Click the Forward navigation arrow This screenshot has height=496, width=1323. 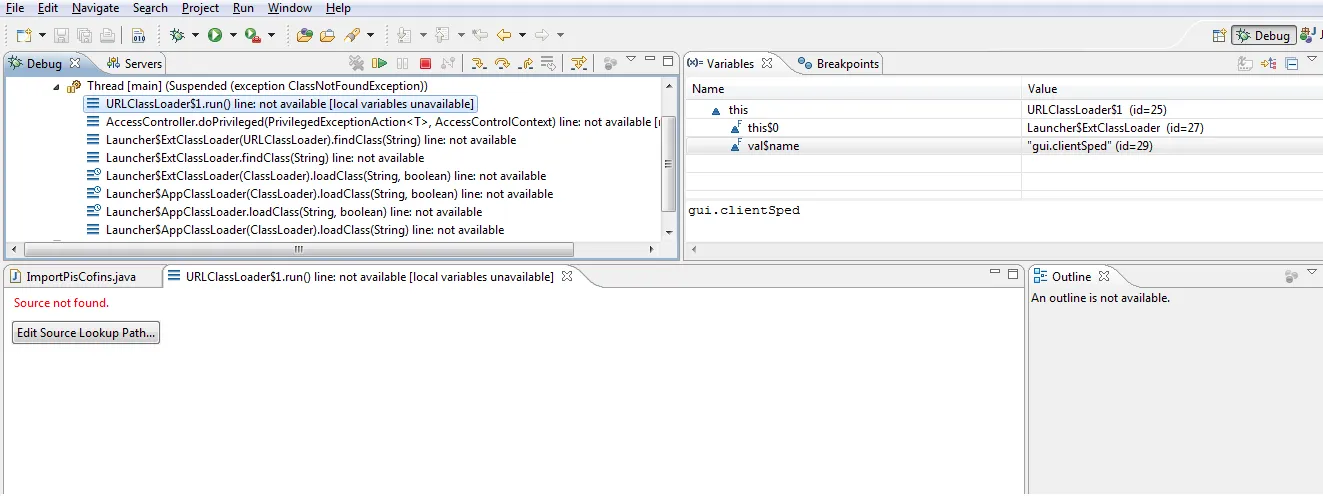tap(542, 35)
